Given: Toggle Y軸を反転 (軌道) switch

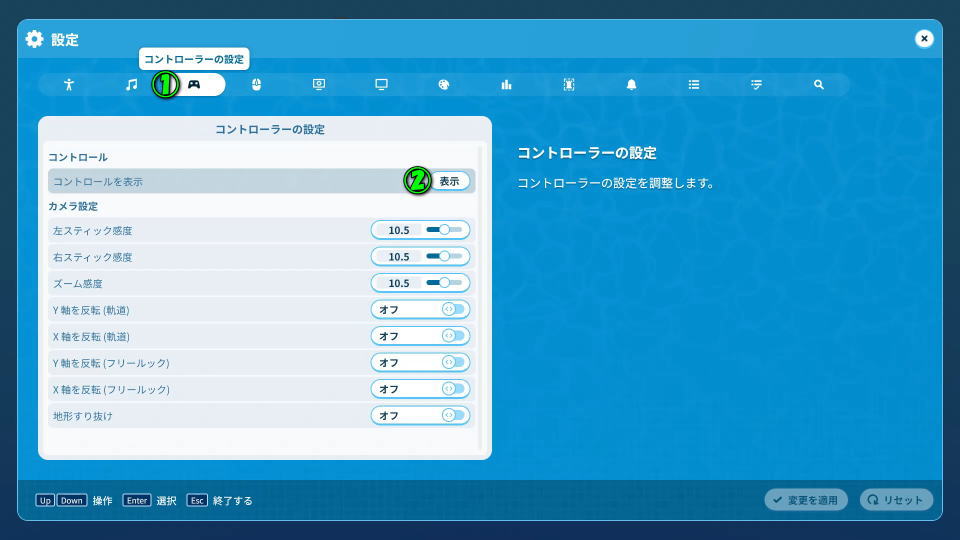Looking at the screenshot, I should click(x=454, y=310).
